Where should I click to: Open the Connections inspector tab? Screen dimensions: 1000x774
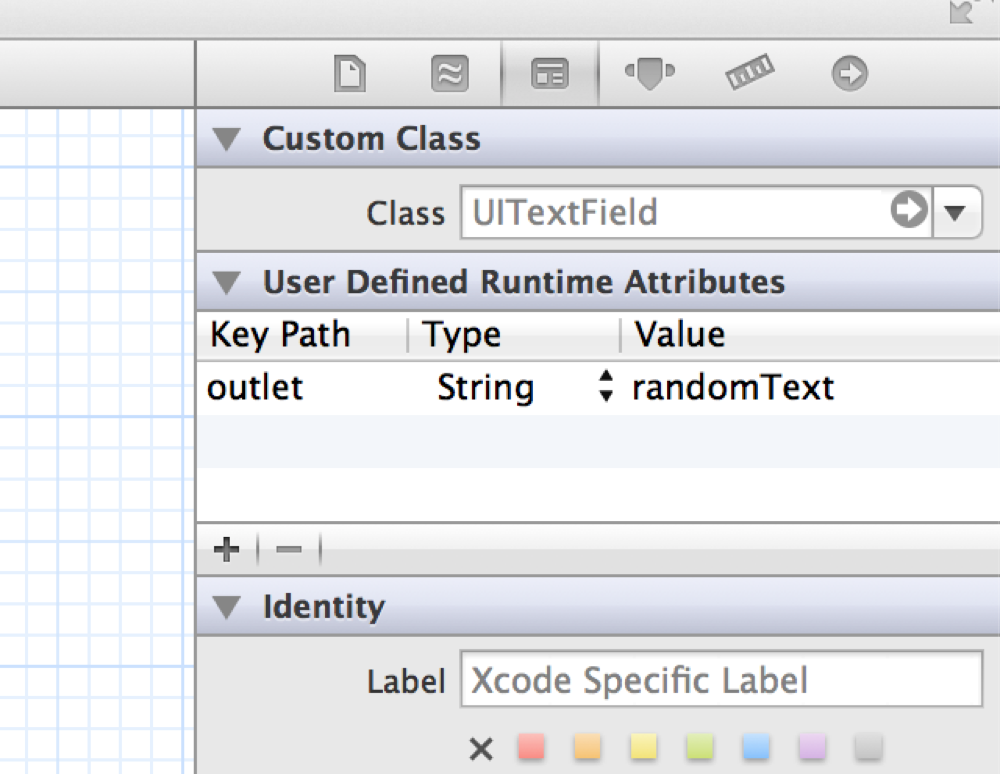[x=849, y=73]
